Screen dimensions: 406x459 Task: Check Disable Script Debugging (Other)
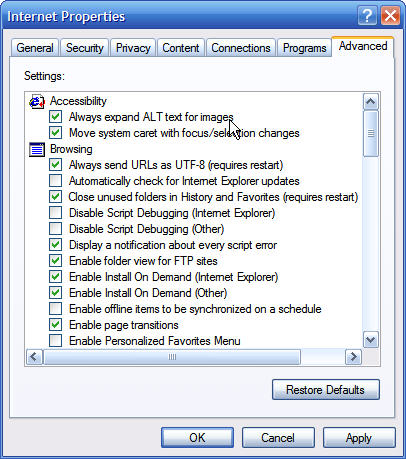pos(55,229)
